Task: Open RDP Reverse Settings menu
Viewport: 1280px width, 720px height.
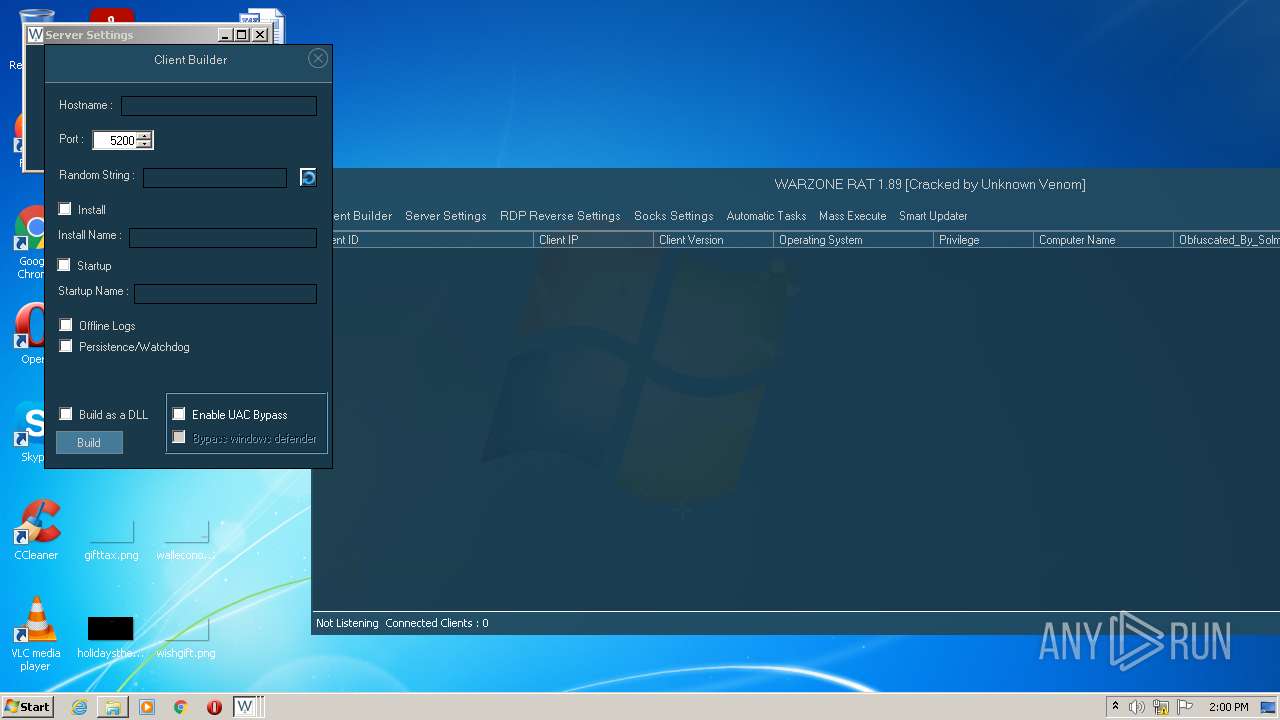Action: [560, 216]
